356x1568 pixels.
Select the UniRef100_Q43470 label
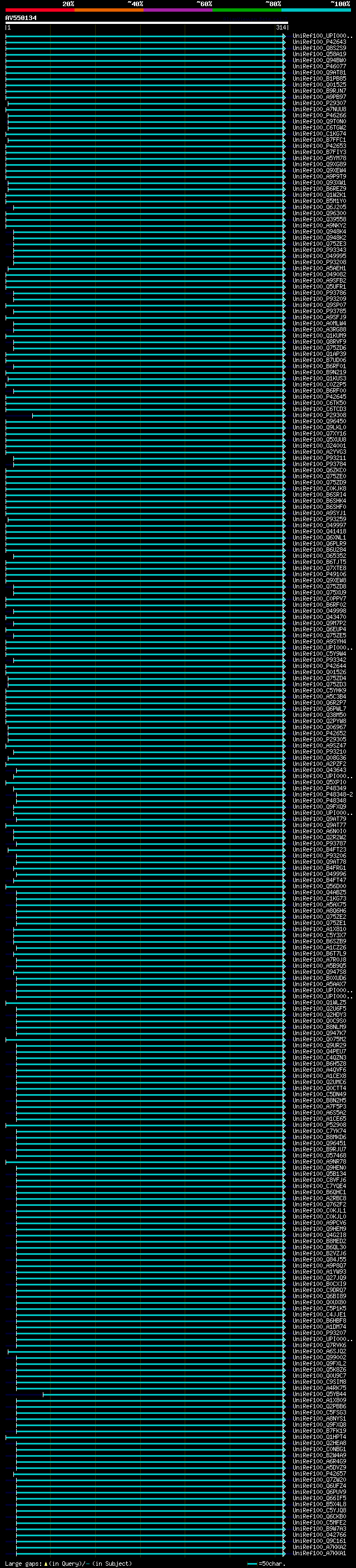[319, 617]
